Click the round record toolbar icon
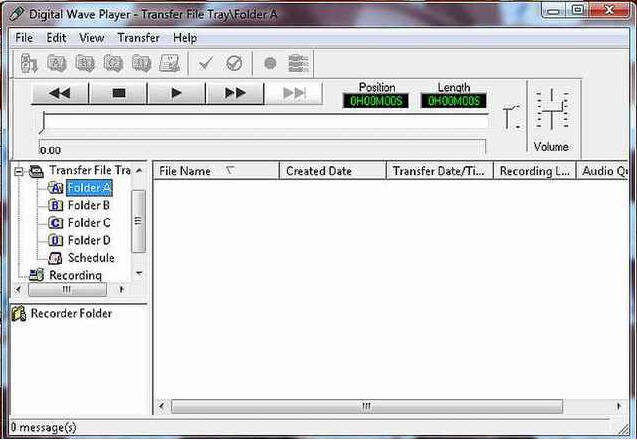Viewport: 637px width, 440px height. [x=270, y=63]
